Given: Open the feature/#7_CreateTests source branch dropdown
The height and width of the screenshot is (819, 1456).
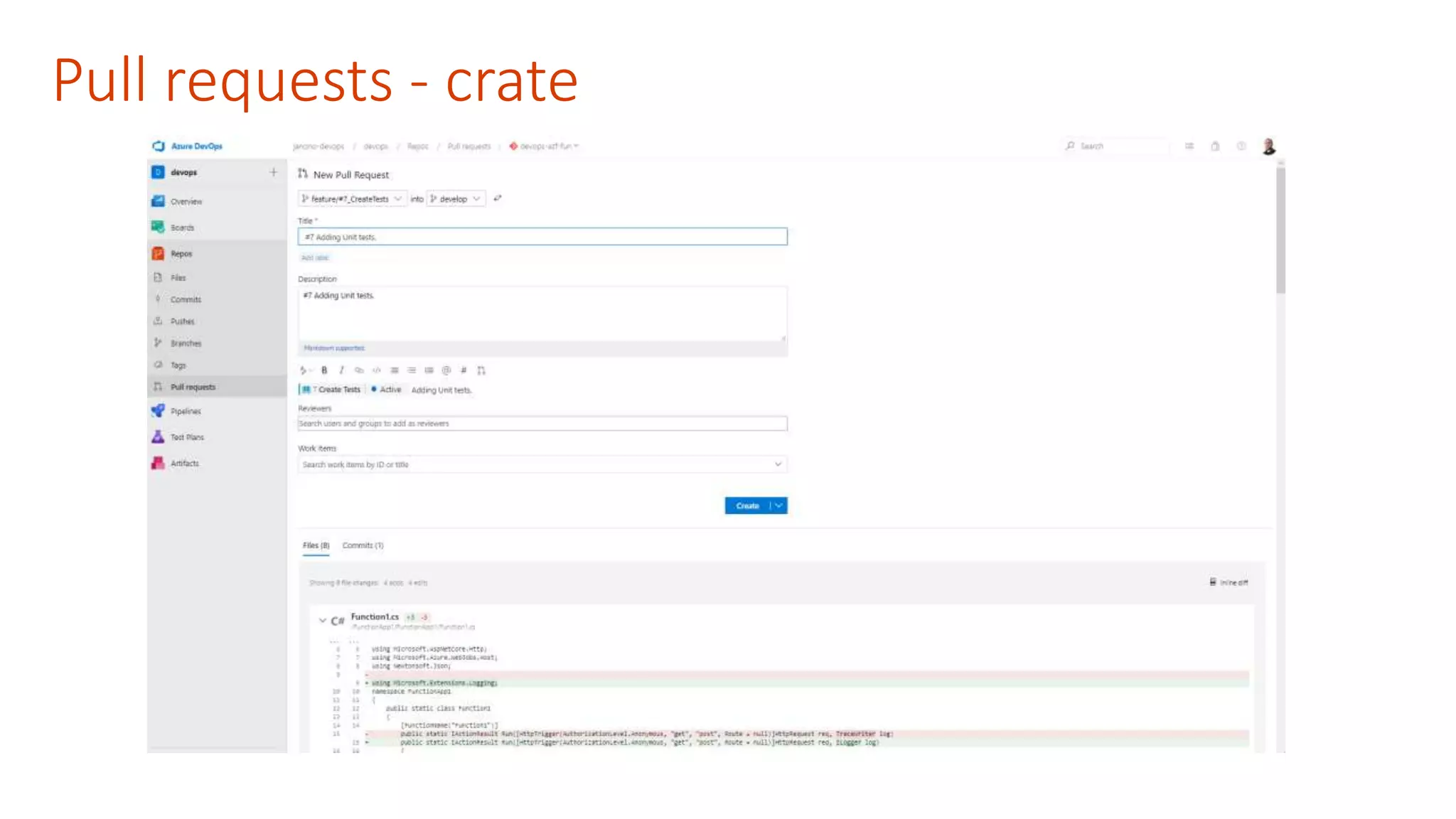Looking at the screenshot, I should [x=353, y=199].
